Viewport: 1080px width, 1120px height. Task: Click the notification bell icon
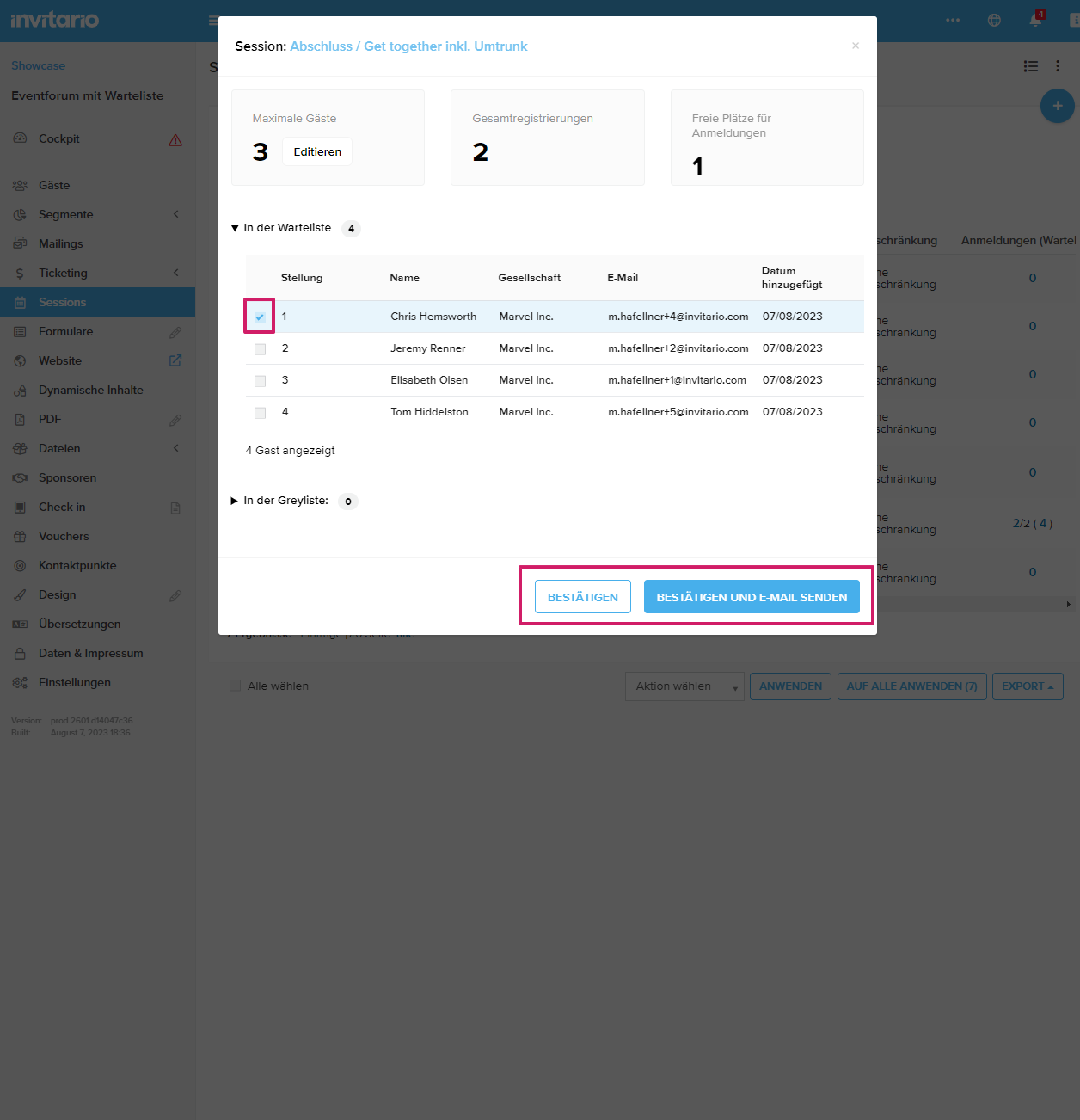[x=1035, y=21]
